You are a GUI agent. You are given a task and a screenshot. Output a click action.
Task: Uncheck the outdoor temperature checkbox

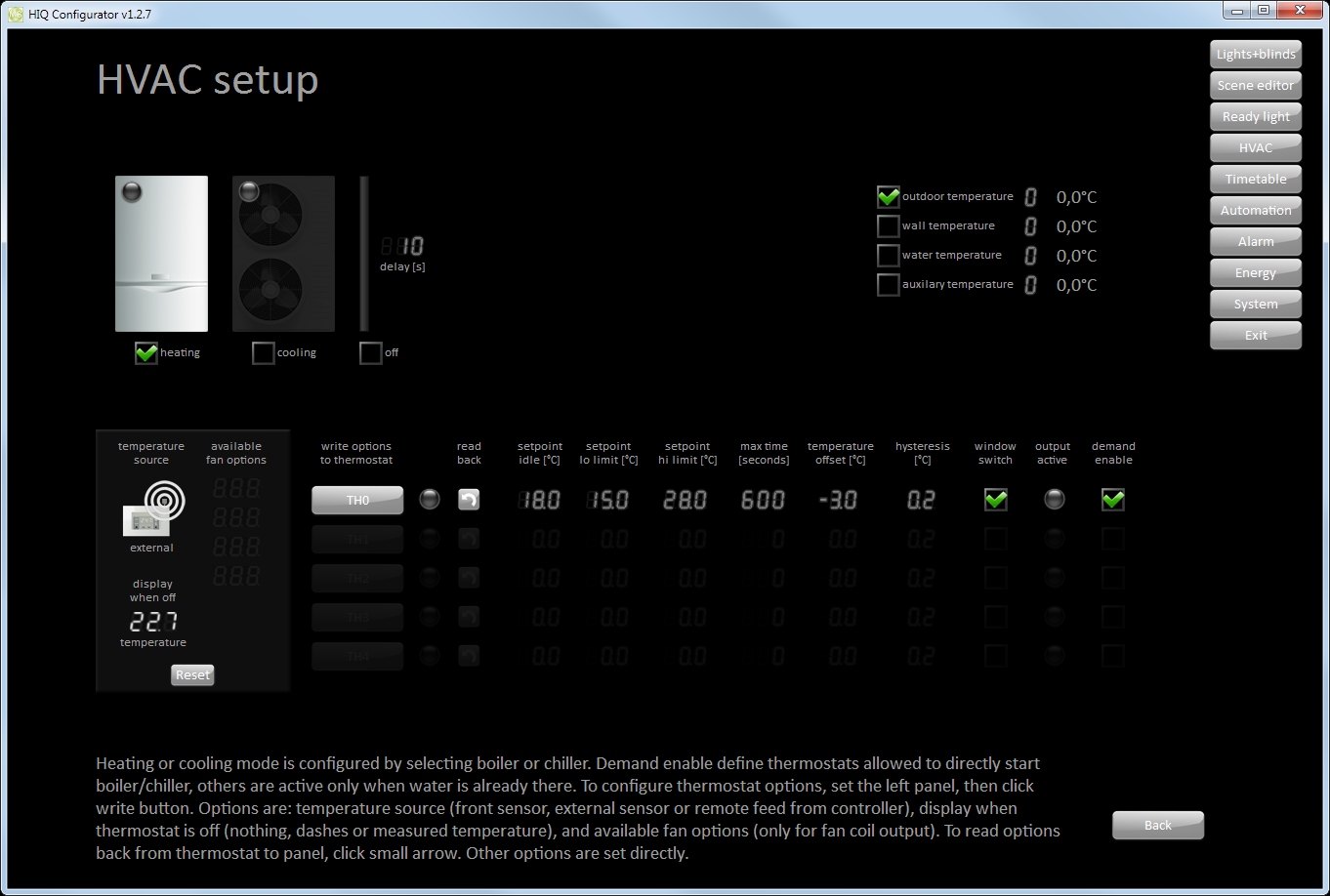(x=888, y=197)
